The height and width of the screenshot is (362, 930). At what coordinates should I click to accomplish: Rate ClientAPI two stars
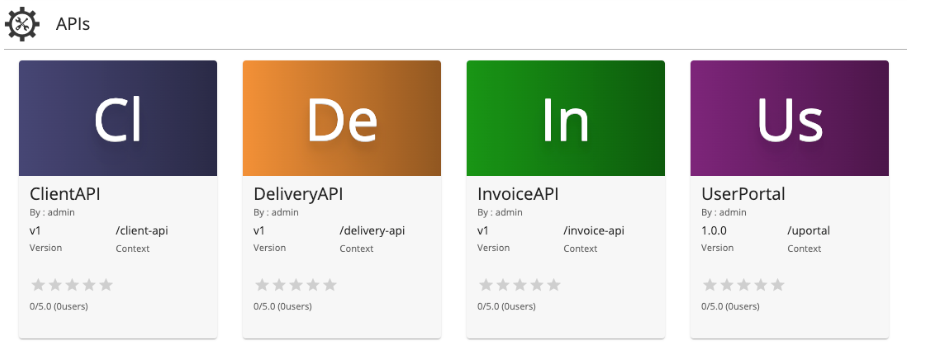click(x=55, y=285)
